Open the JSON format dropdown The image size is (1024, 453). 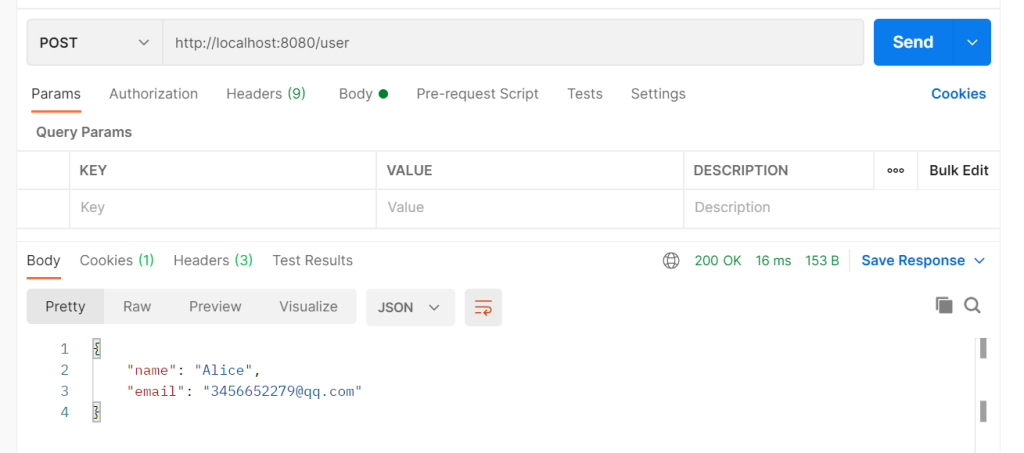(x=410, y=307)
